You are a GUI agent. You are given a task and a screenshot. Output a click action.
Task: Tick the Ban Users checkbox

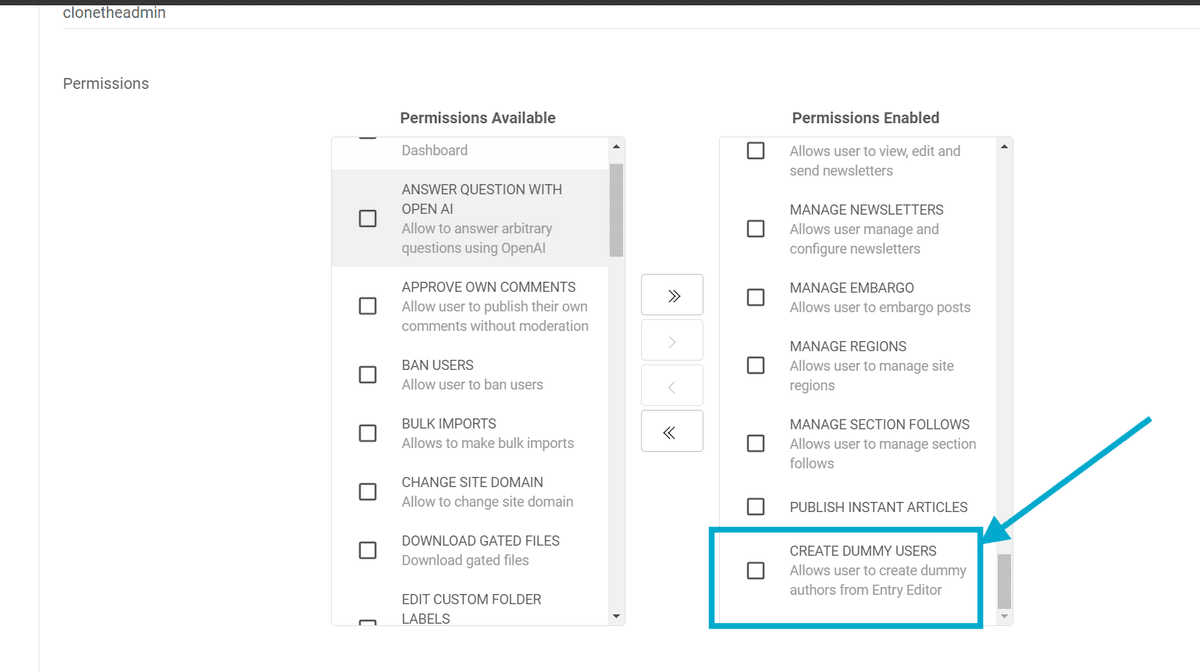(368, 374)
